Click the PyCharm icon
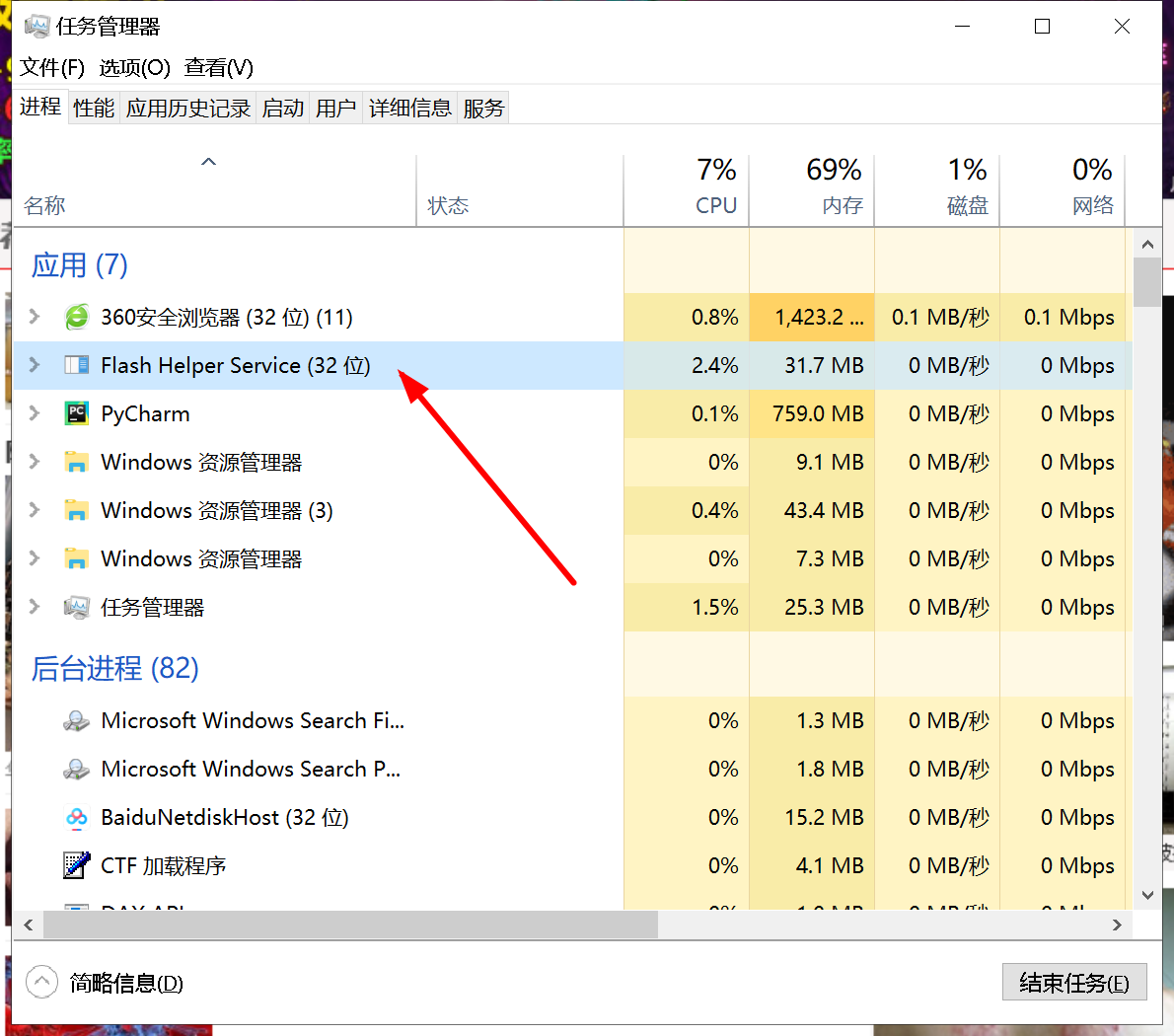Image resolution: width=1174 pixels, height=1036 pixels. pyautogui.click(x=76, y=413)
